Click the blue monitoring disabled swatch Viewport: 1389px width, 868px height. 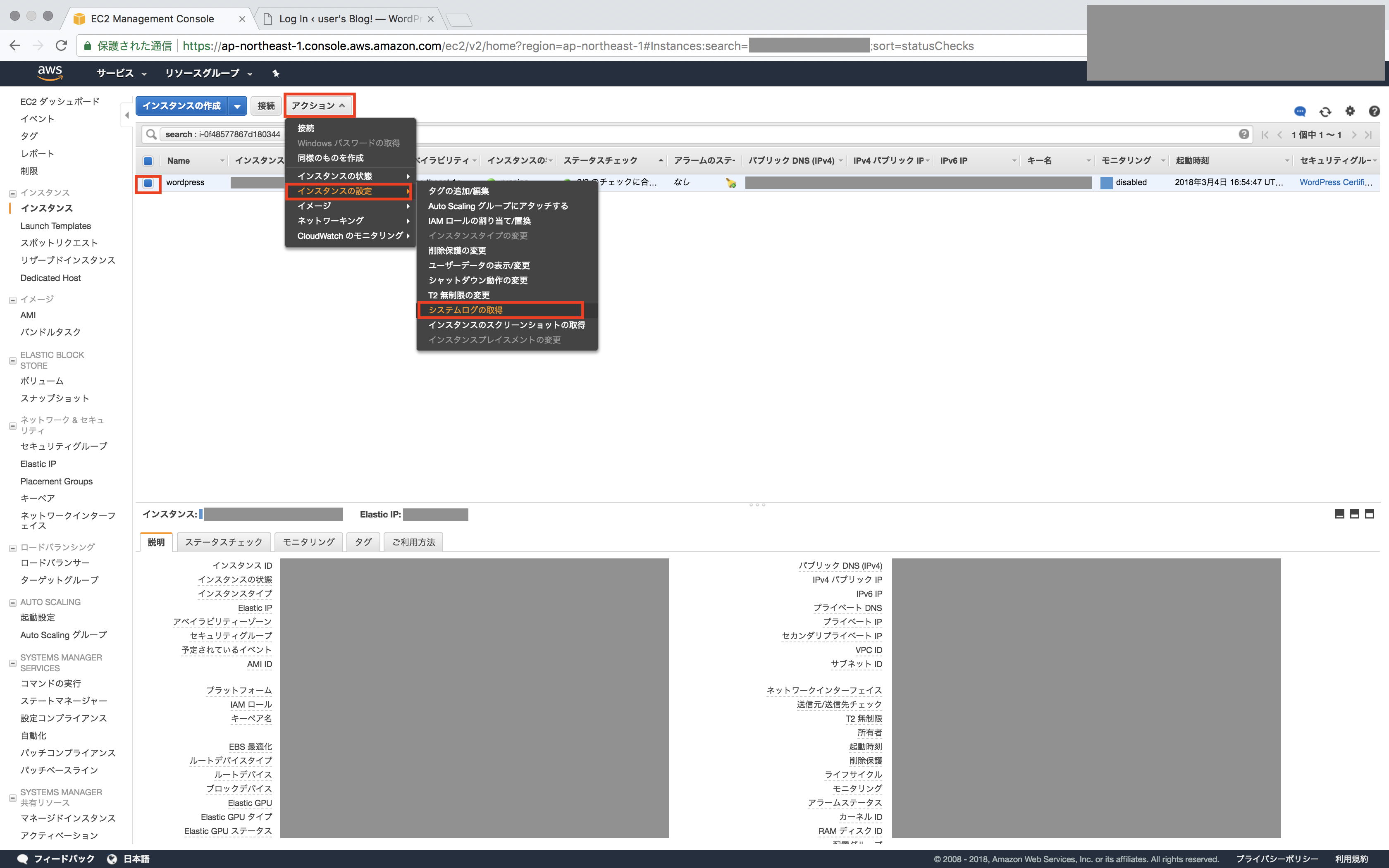1106,183
